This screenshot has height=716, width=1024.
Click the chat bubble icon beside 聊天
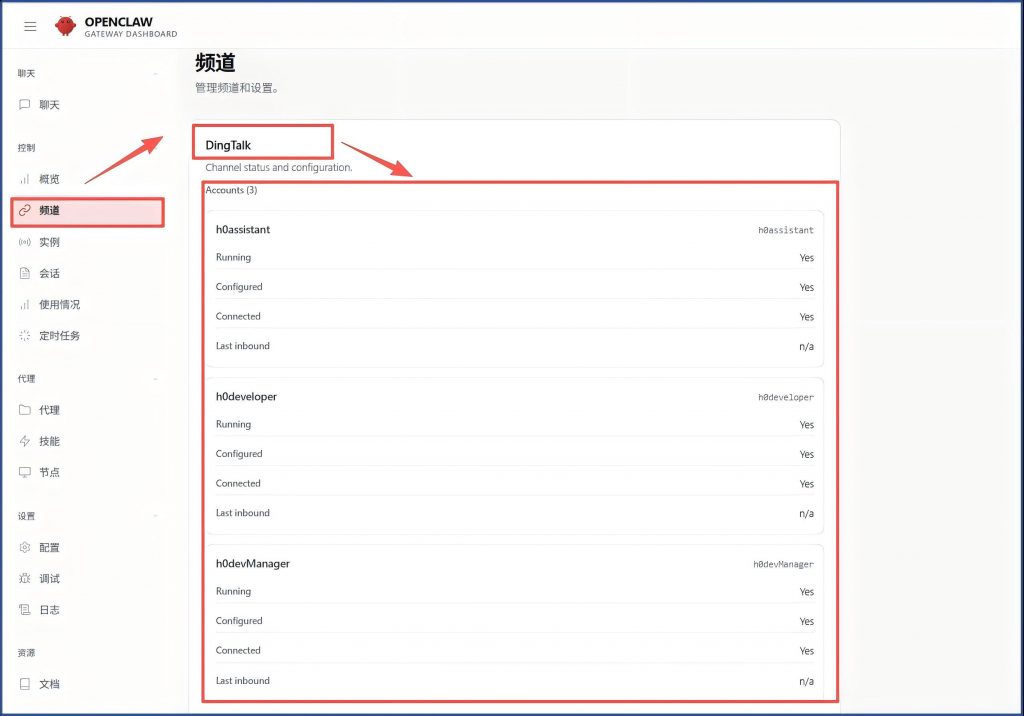click(x=25, y=105)
